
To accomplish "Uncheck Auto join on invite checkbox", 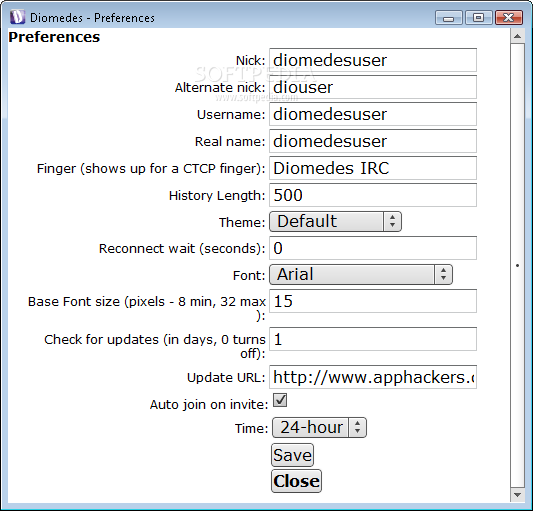I will click(x=280, y=400).
